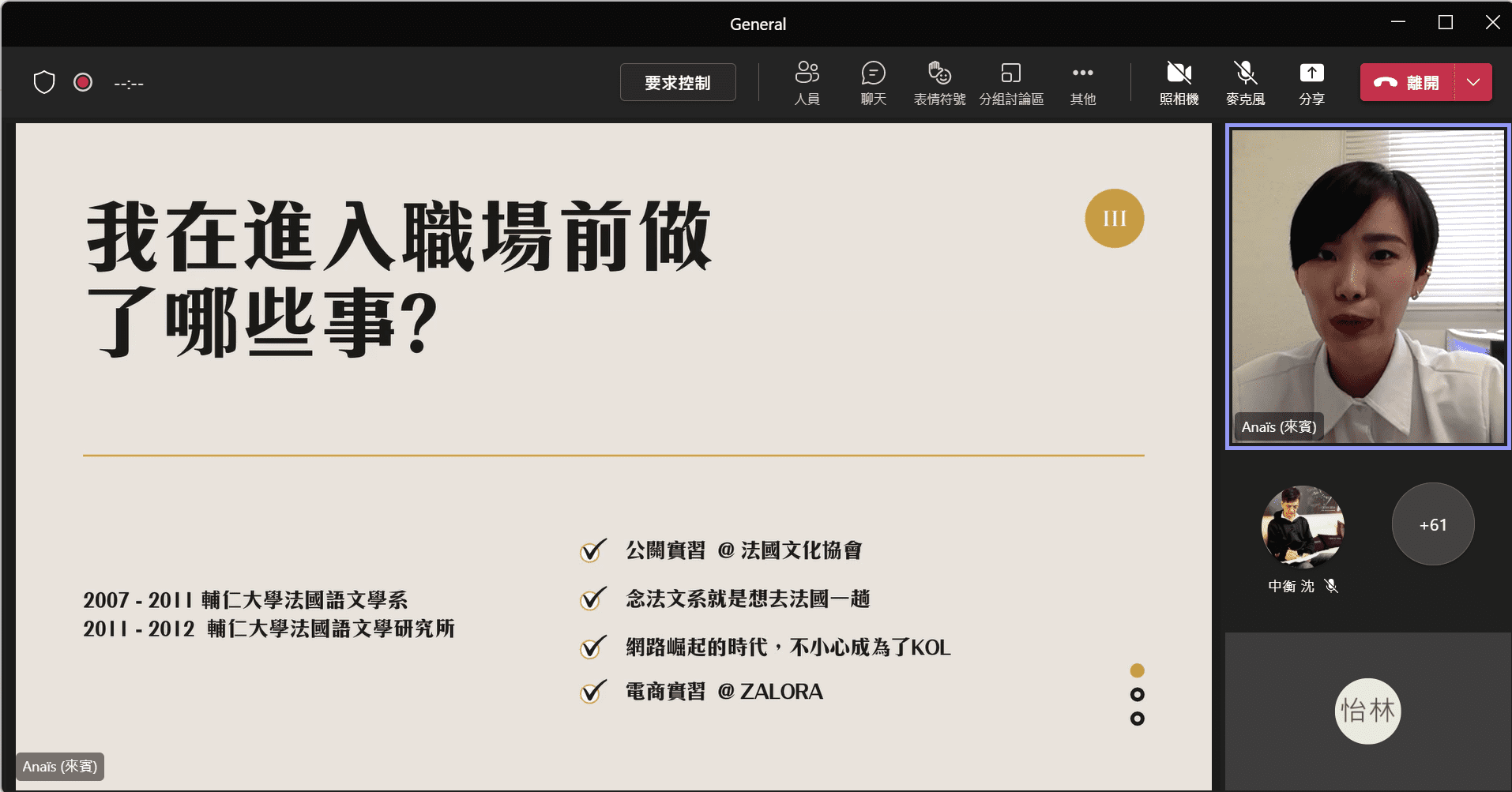1512x792 pixels.
Task: Click the muted mic icon beside 中衡 沈
Action: tap(1331, 586)
